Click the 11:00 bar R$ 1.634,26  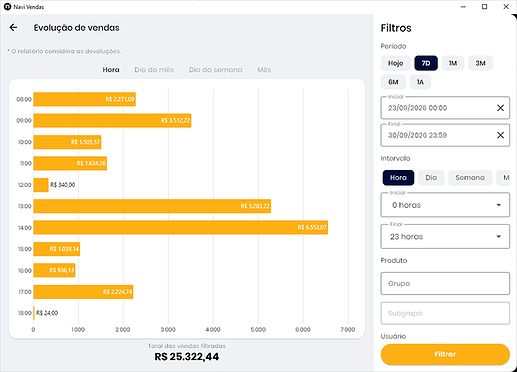(x=70, y=163)
